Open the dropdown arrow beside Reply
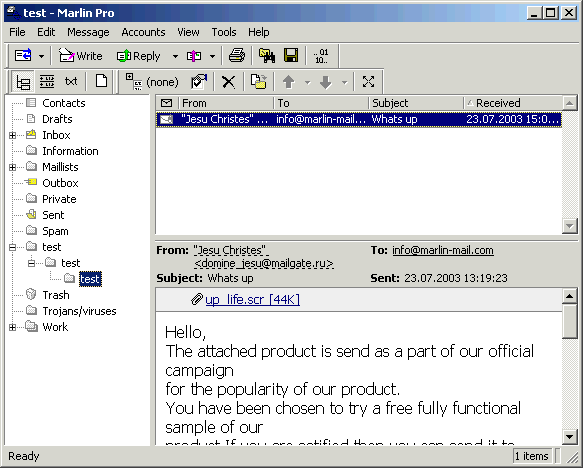This screenshot has height=468, width=583. (x=175, y=56)
